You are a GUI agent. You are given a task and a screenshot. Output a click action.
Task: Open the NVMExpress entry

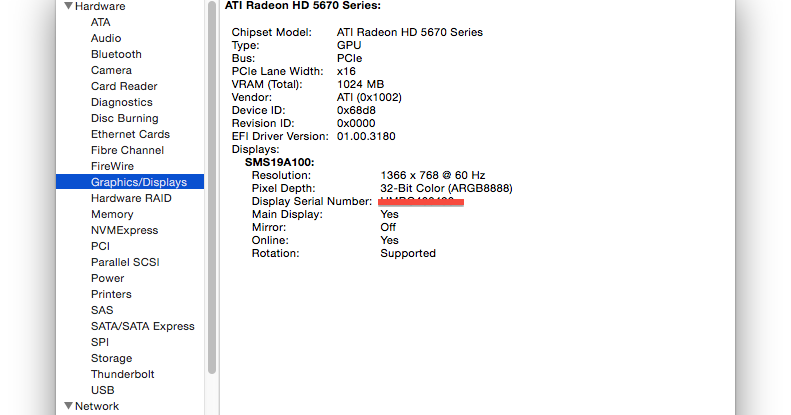[x=124, y=230]
